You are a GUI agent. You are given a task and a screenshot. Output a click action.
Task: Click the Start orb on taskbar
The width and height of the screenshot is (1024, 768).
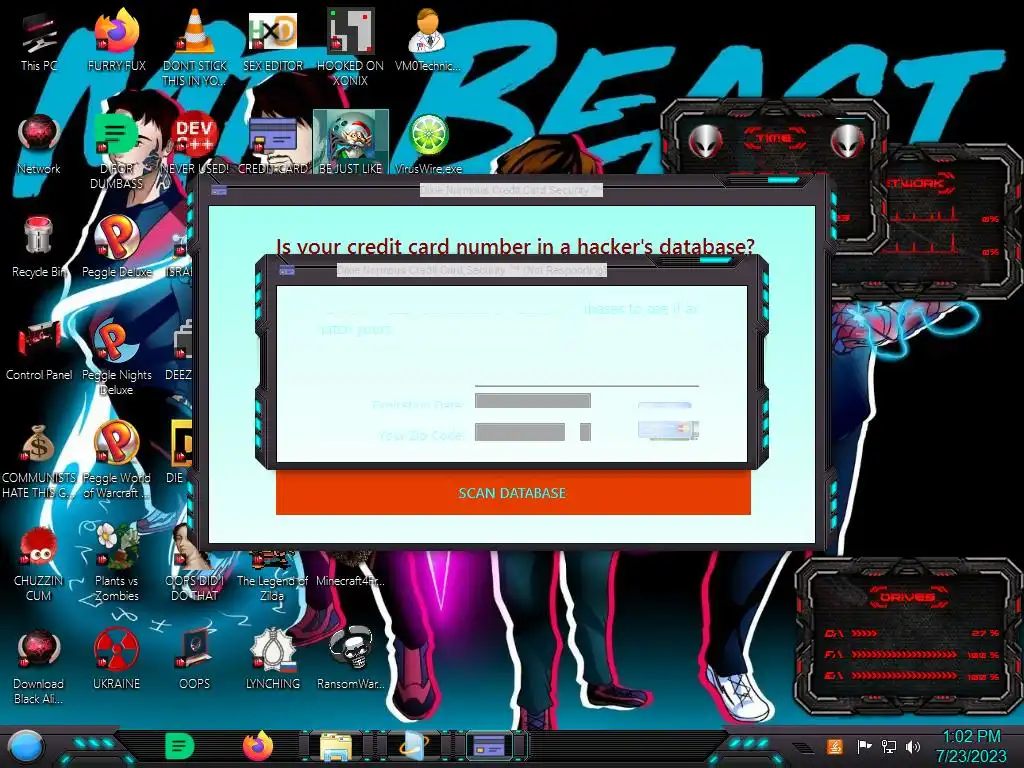26,746
